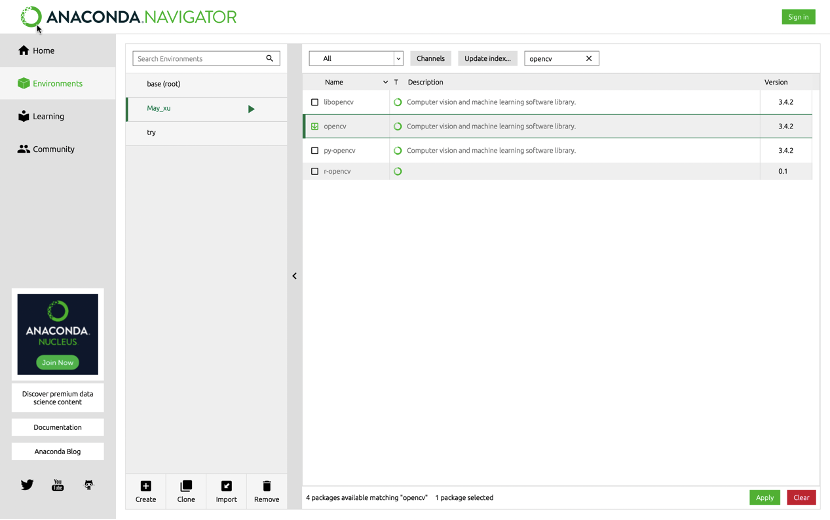Image resolution: width=830 pixels, height=520 pixels.
Task: Click the status circle icon for py-opencv
Action: click(398, 151)
